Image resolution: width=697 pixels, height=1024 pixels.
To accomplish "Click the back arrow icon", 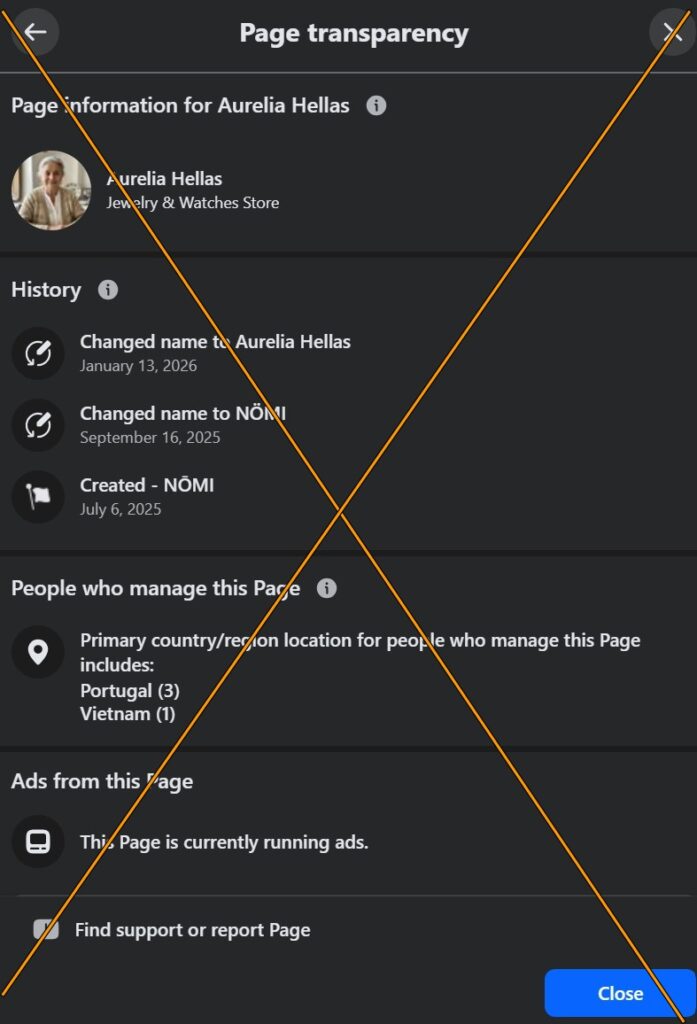I will click(35, 32).
